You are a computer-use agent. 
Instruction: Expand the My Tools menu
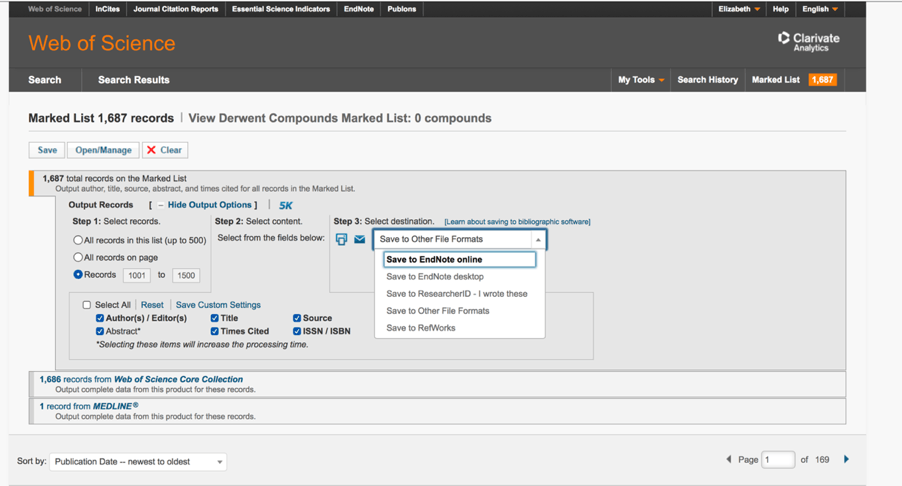[x=641, y=80]
